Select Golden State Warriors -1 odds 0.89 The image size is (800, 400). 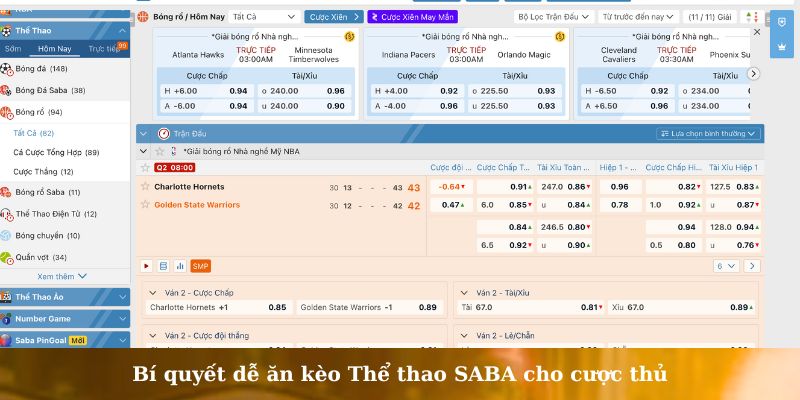pos(369,307)
